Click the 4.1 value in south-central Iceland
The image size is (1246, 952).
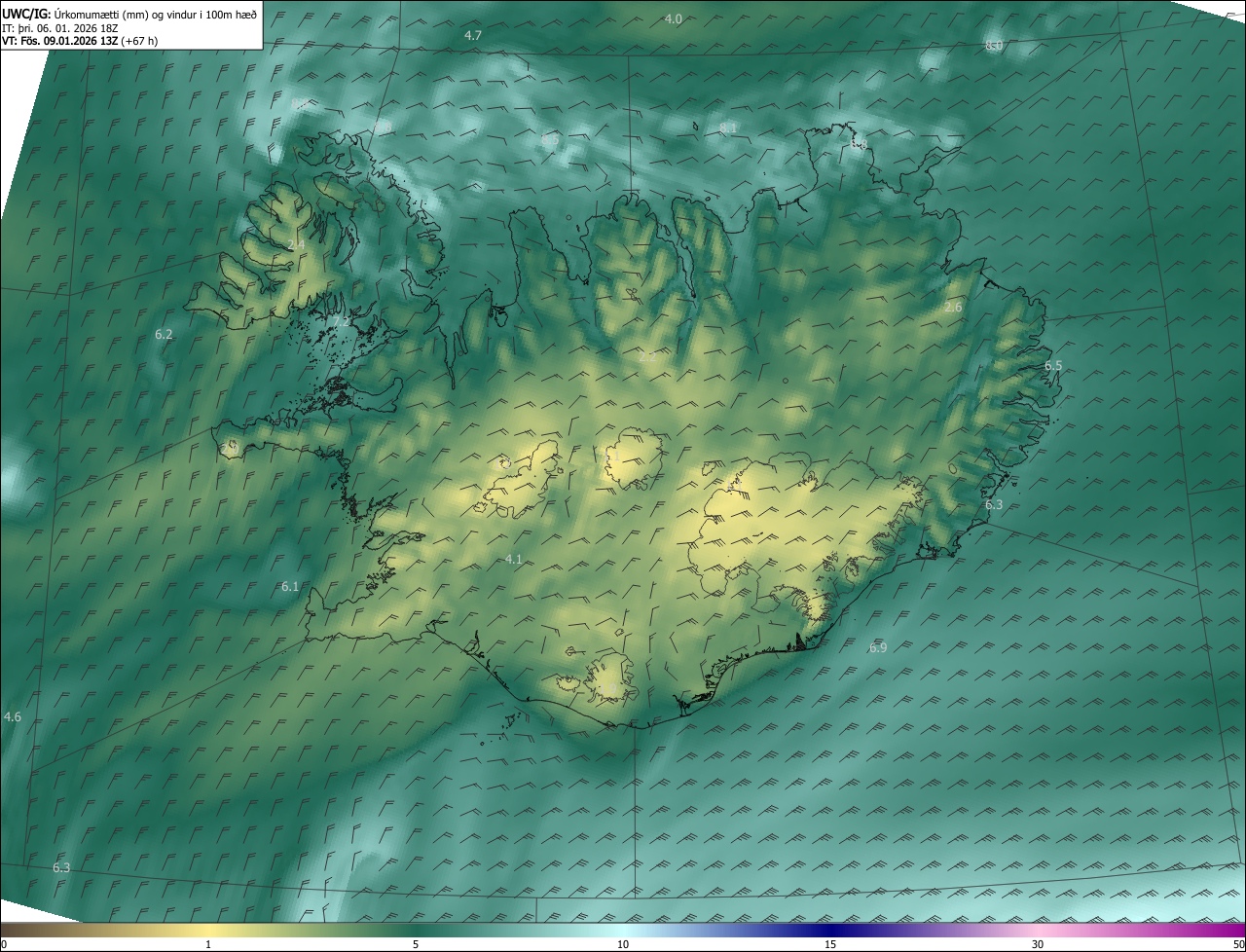tap(514, 560)
